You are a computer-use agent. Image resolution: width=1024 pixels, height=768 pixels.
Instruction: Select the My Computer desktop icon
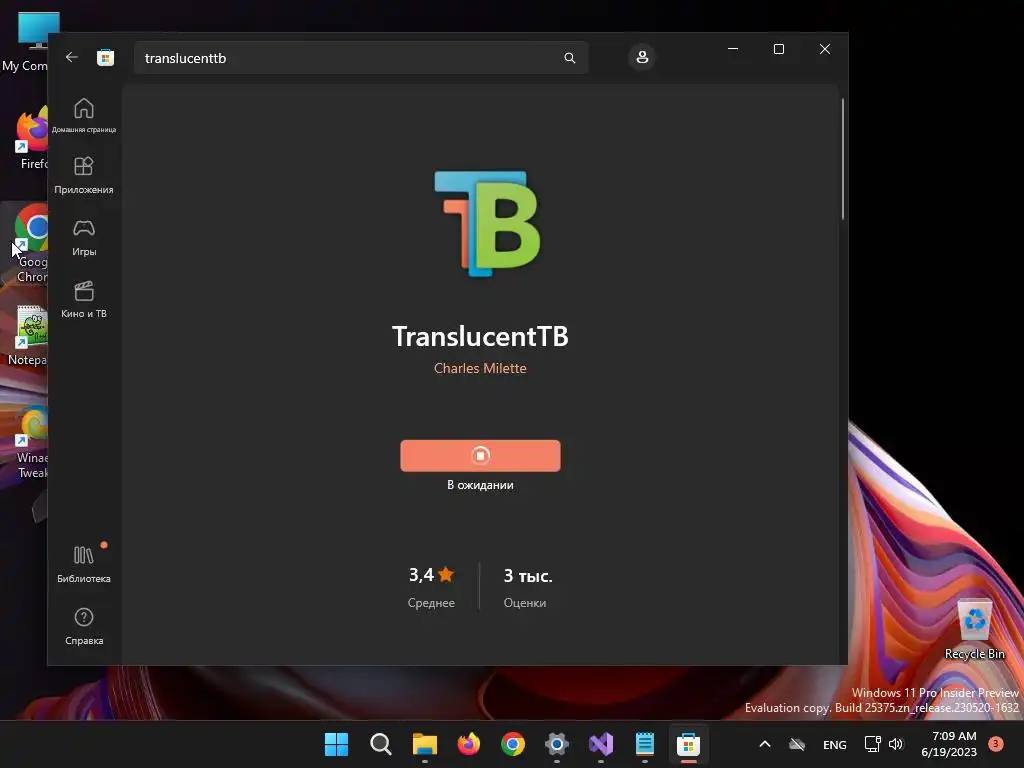[25, 42]
